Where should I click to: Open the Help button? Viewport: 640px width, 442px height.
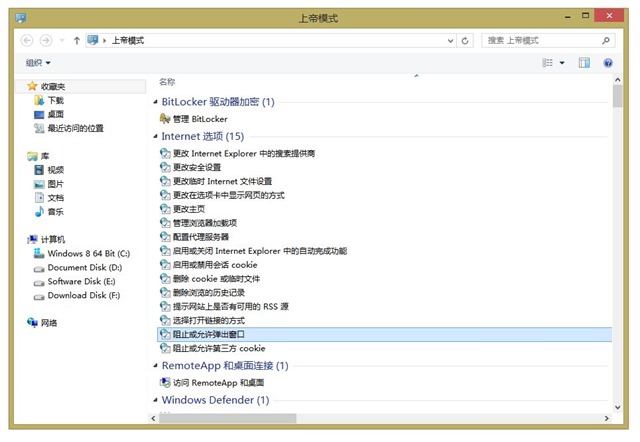[x=608, y=63]
